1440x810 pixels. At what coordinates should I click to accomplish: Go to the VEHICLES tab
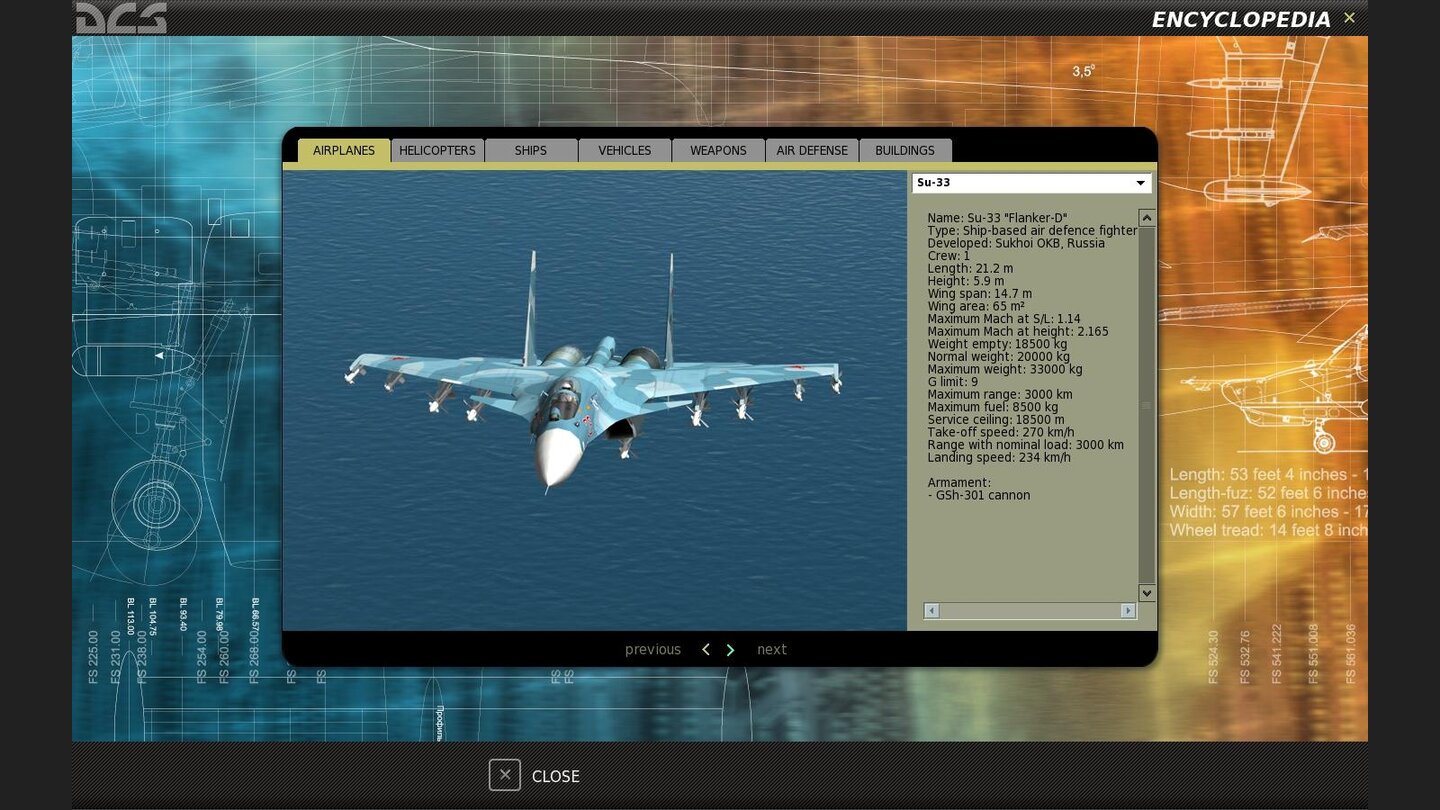pos(625,150)
